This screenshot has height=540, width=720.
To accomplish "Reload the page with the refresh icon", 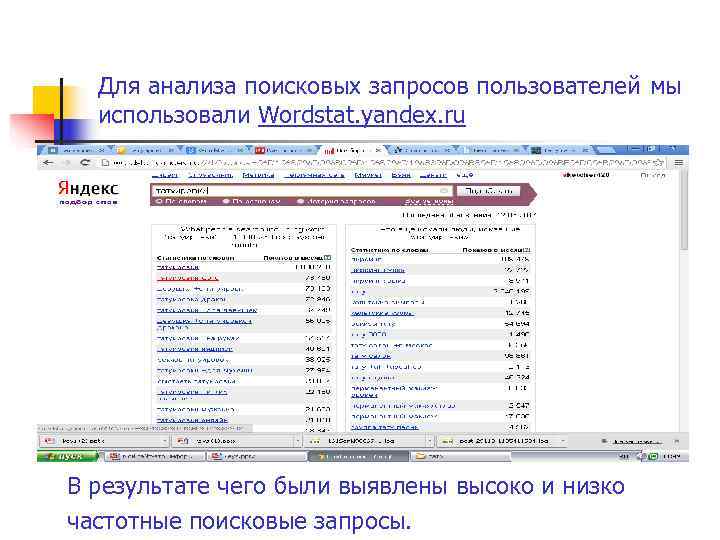I will pos(85,163).
